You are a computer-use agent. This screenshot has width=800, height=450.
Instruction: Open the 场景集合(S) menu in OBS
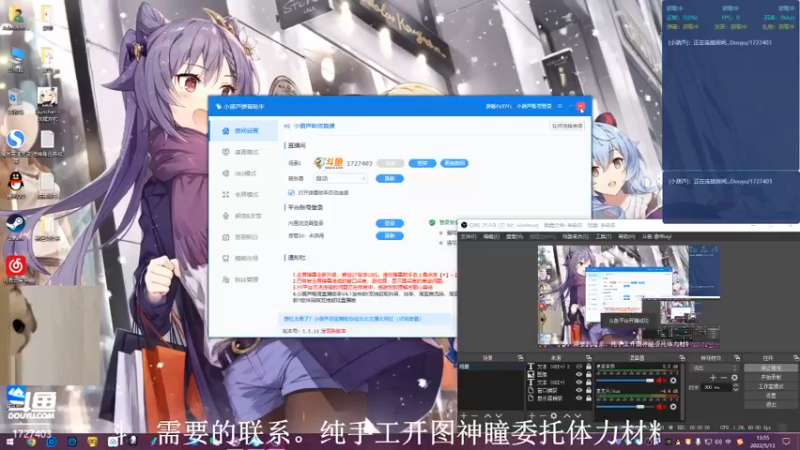pyautogui.click(x=575, y=237)
